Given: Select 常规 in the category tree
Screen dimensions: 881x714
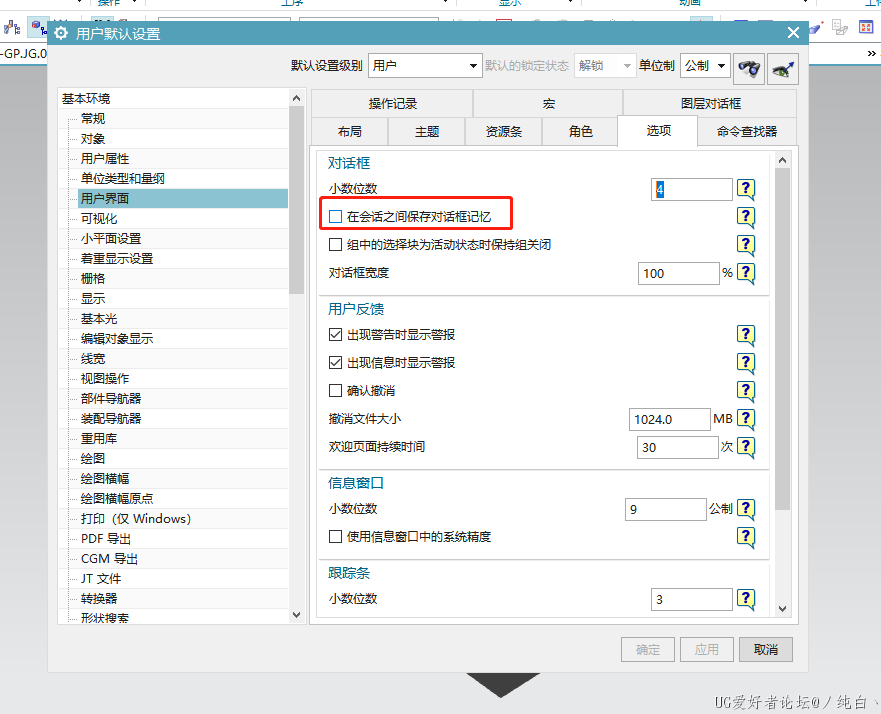Looking at the screenshot, I should pyautogui.click(x=93, y=119).
